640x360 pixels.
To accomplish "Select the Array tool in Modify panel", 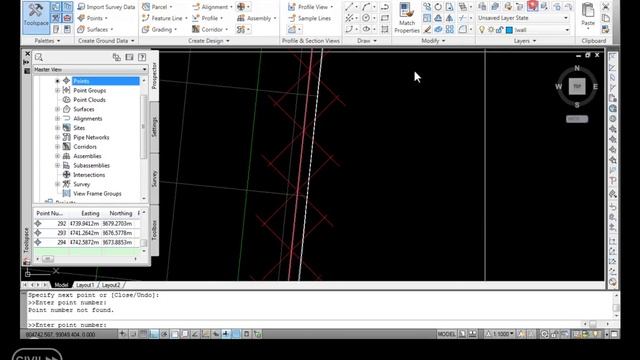I will (x=449, y=29).
